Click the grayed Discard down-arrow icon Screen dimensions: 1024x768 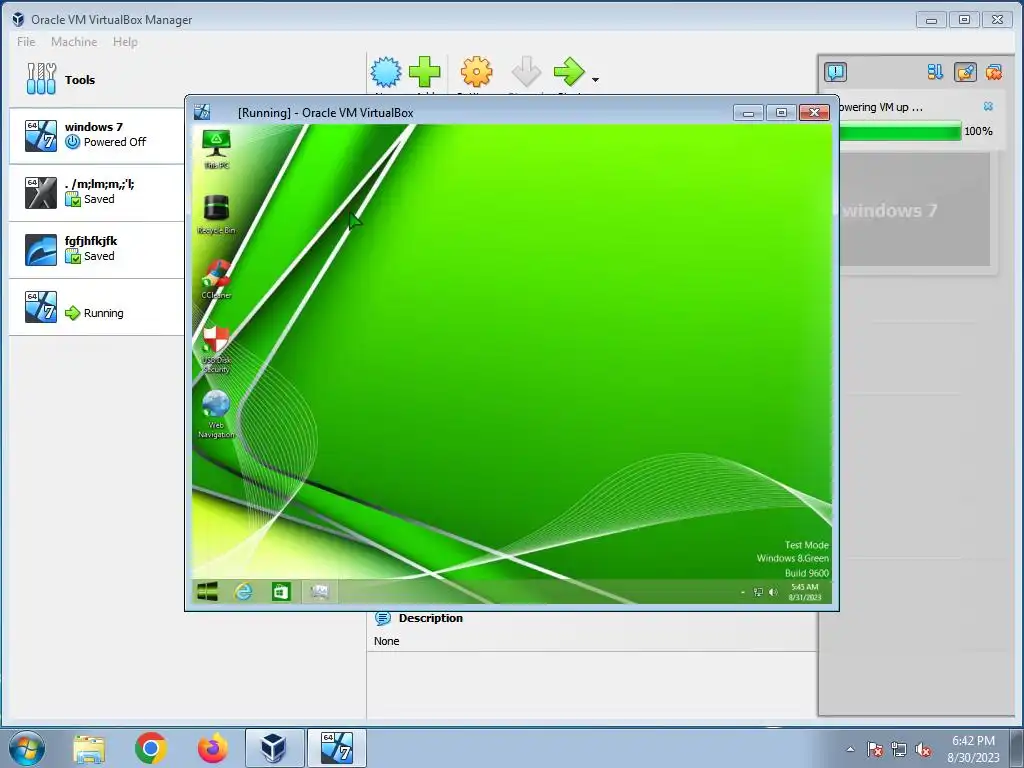point(526,72)
